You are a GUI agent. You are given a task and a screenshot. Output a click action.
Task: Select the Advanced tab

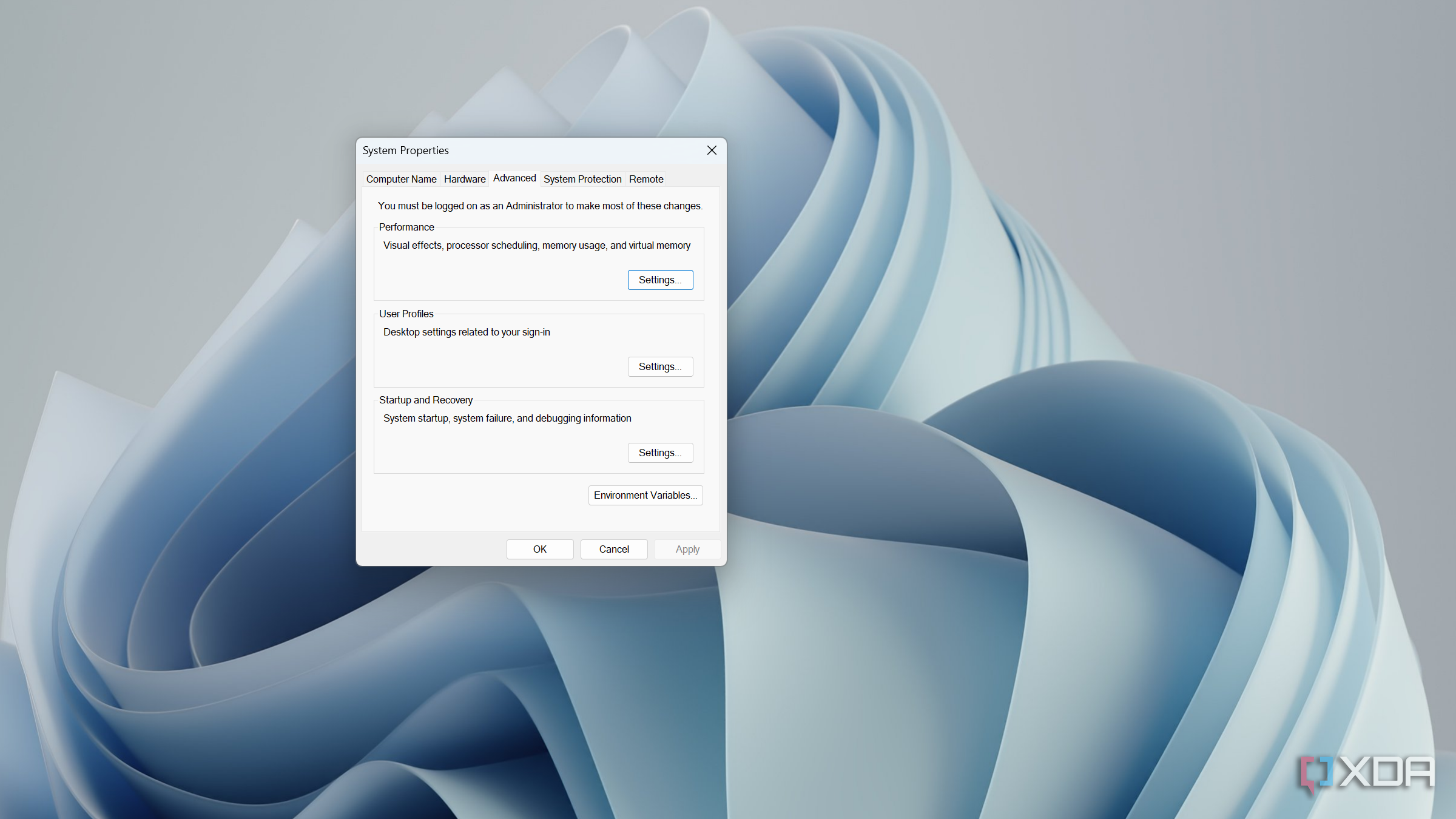514,178
